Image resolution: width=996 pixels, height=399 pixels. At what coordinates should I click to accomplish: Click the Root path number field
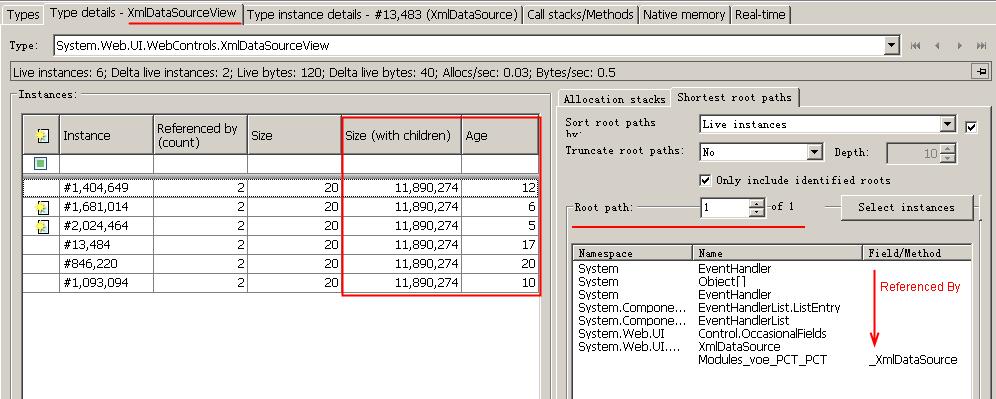click(x=725, y=207)
